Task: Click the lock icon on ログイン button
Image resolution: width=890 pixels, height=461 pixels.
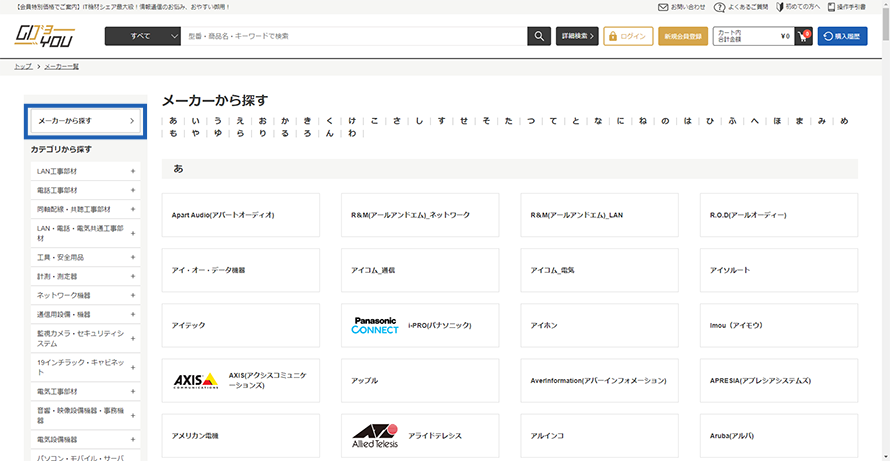Action: (612, 36)
